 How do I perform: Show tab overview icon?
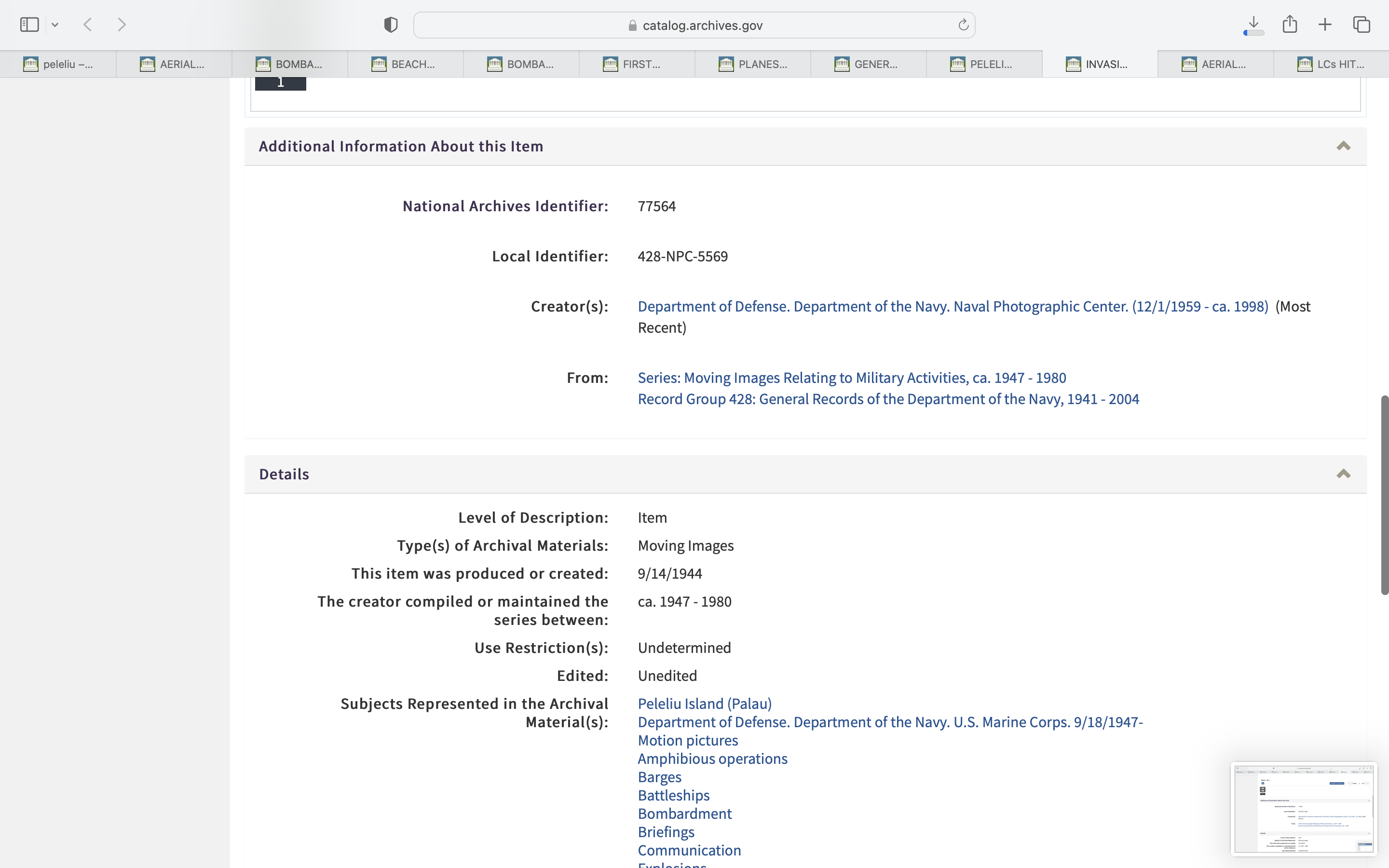click(x=1362, y=25)
